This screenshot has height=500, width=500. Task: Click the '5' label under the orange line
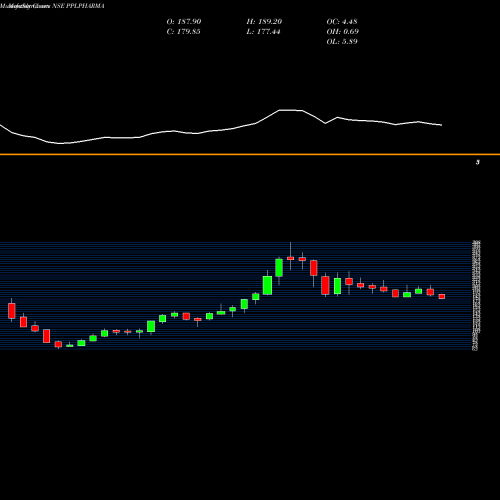[478, 162]
